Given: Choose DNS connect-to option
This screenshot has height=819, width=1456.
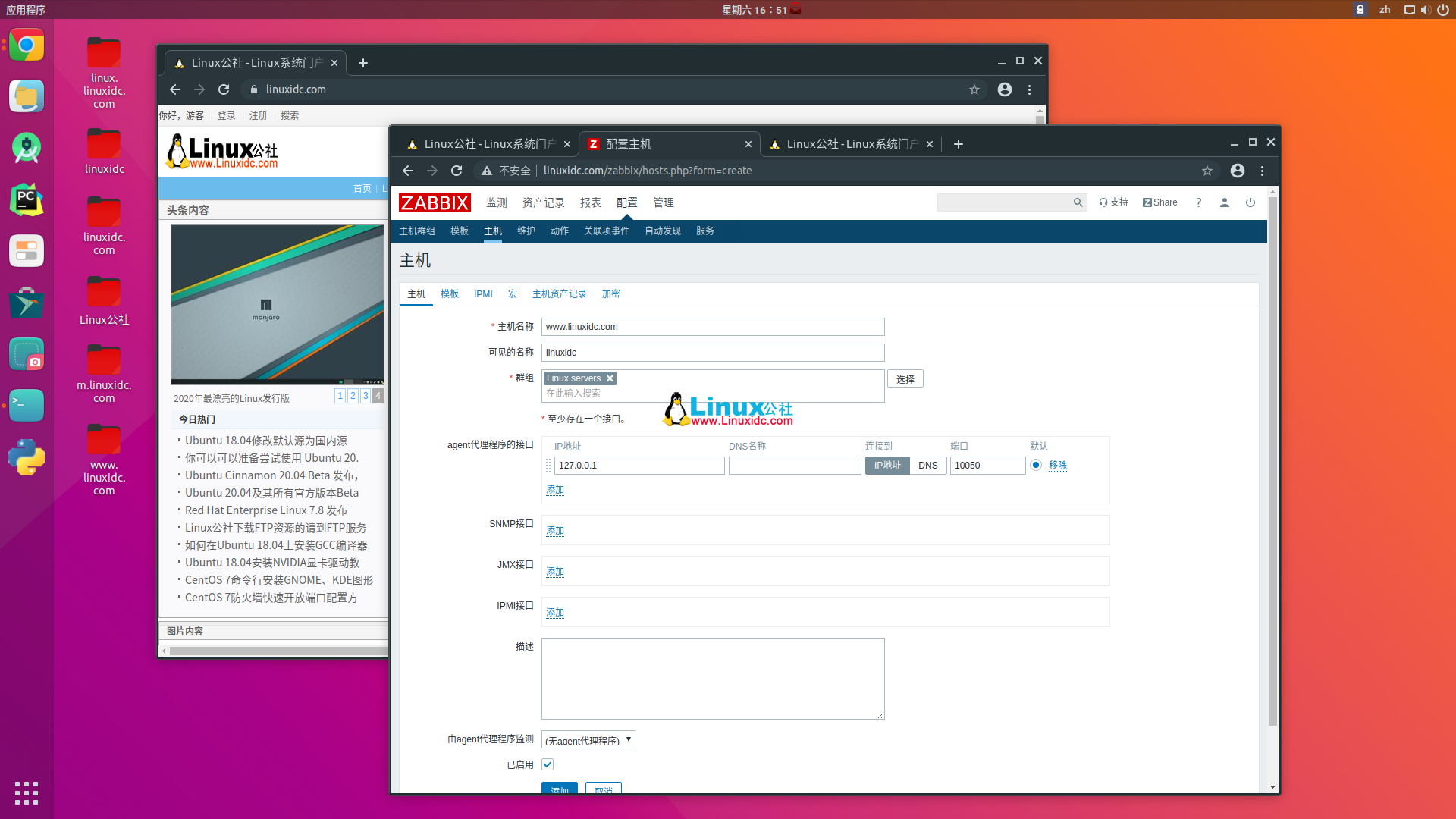Looking at the screenshot, I should [928, 466].
